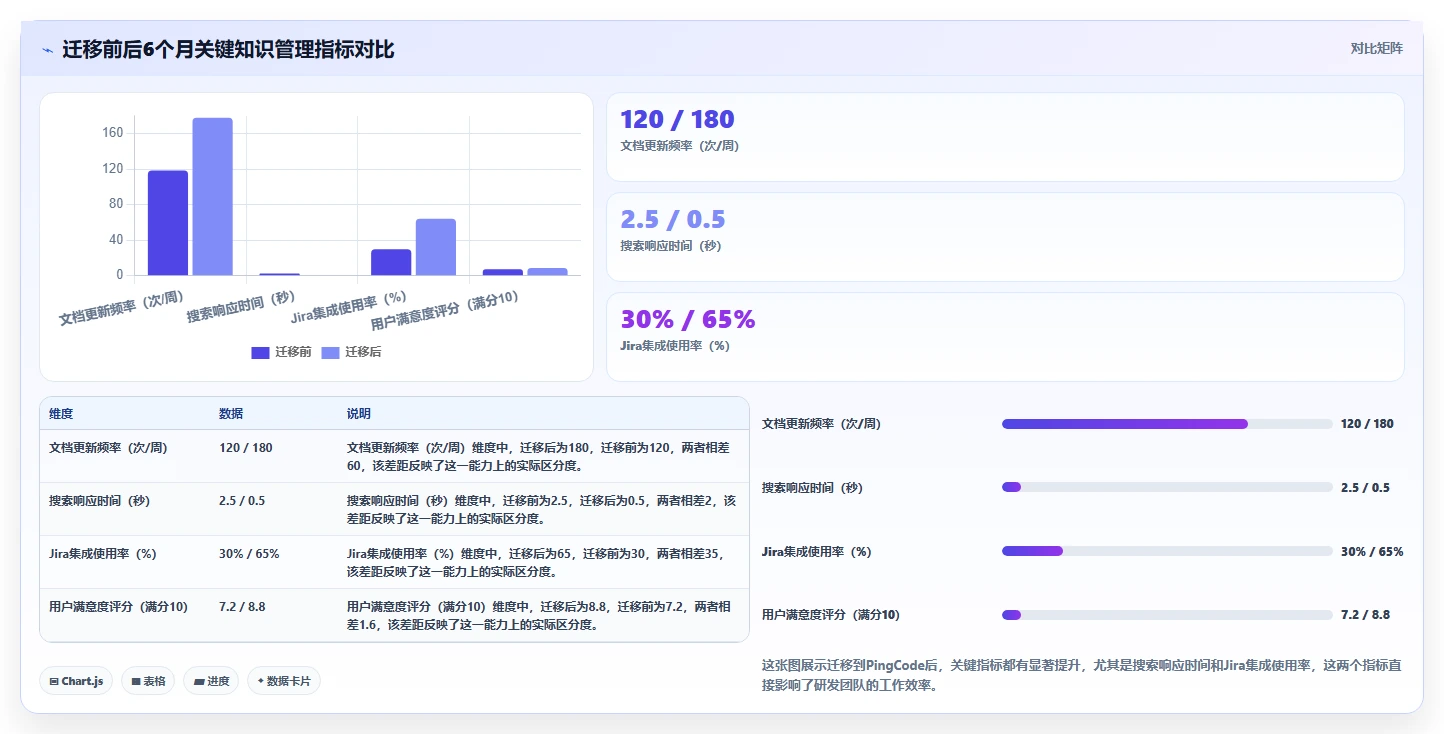Click the 160 y-axis tick label

tap(113, 133)
